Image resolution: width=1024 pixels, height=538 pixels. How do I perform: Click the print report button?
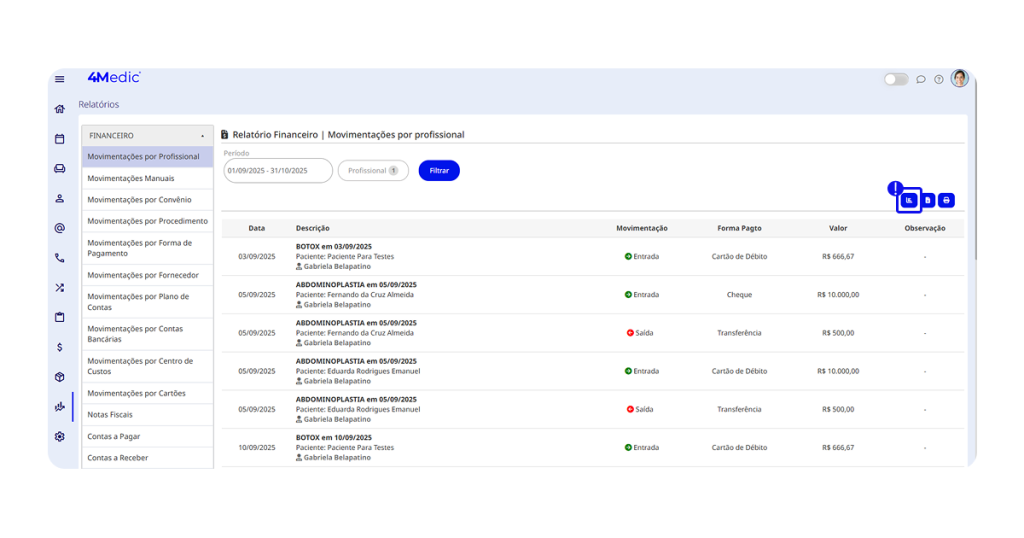tap(946, 201)
